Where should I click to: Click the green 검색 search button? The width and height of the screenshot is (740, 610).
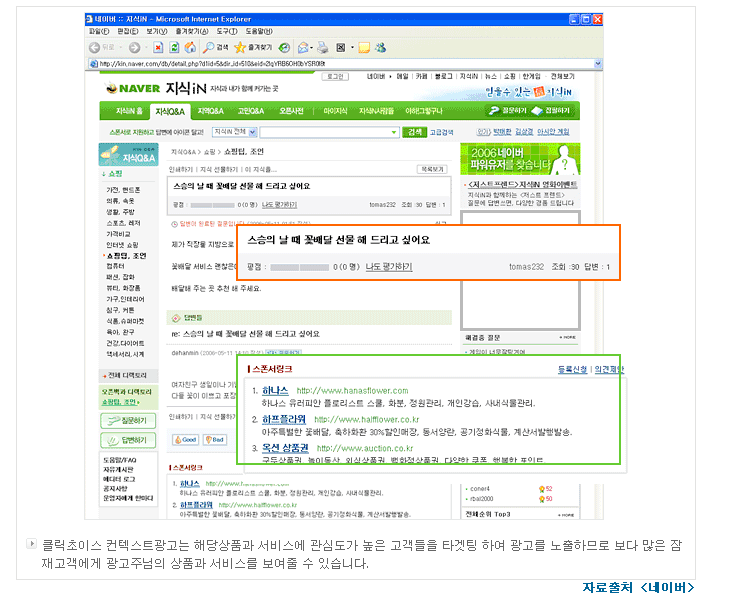[414, 132]
